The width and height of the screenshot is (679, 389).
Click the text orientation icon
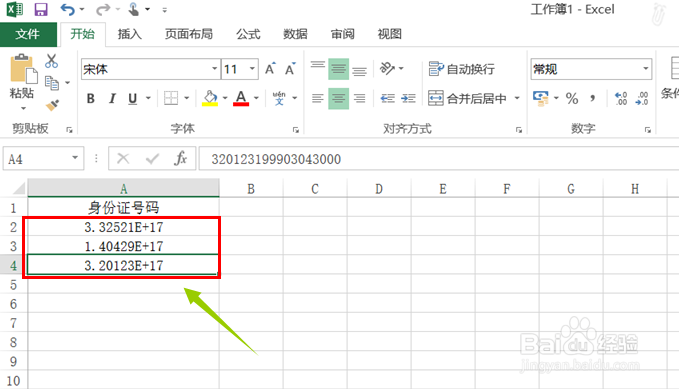[387, 68]
